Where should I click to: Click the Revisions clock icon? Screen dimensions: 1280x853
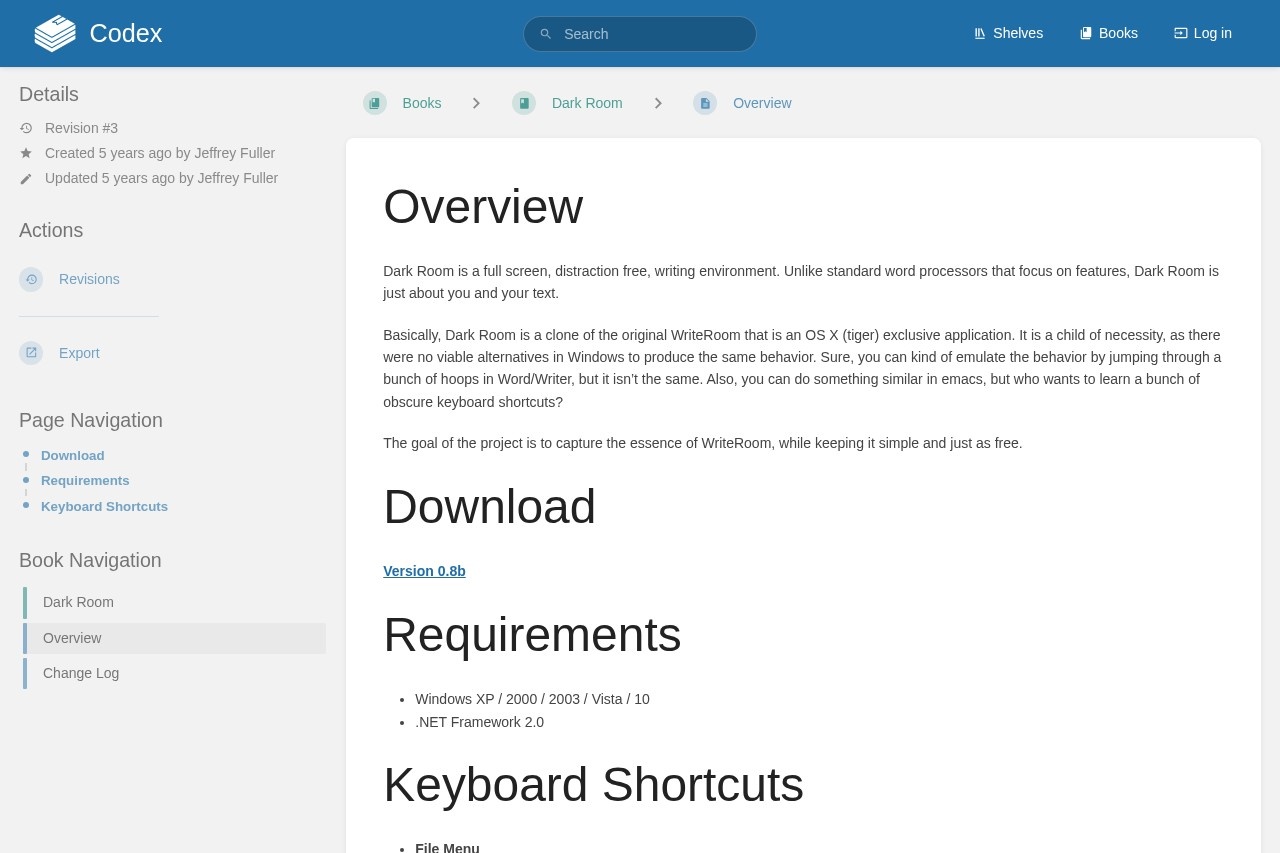tap(31, 279)
